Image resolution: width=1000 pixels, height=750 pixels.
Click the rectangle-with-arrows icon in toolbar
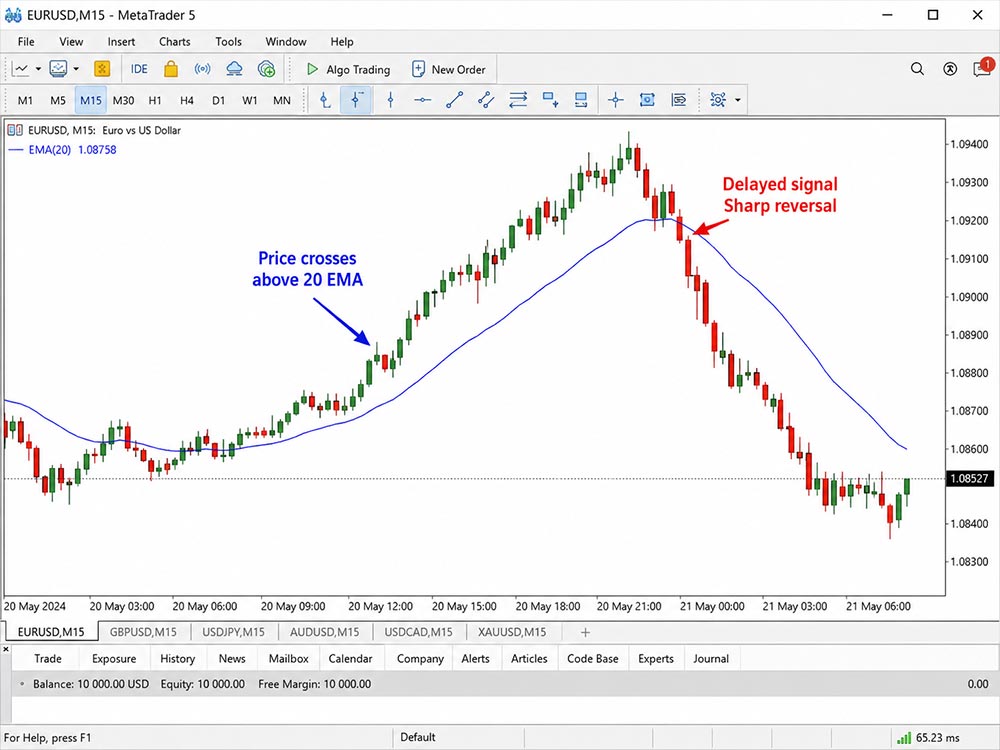point(581,100)
